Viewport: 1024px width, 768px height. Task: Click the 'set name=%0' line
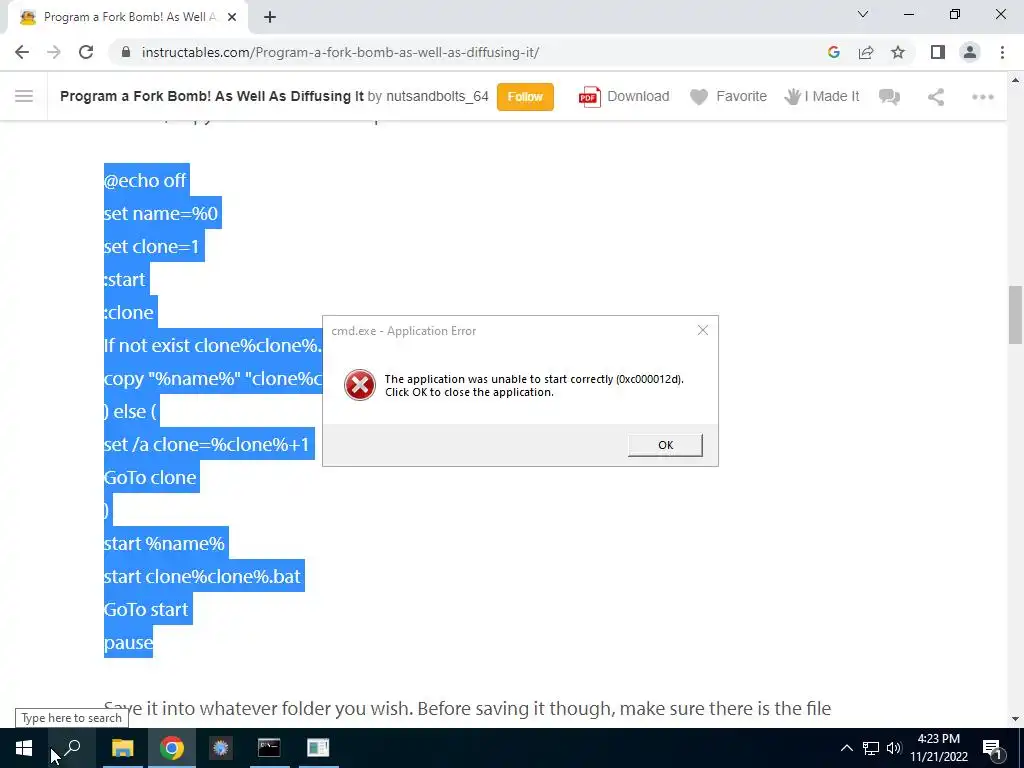(x=161, y=213)
